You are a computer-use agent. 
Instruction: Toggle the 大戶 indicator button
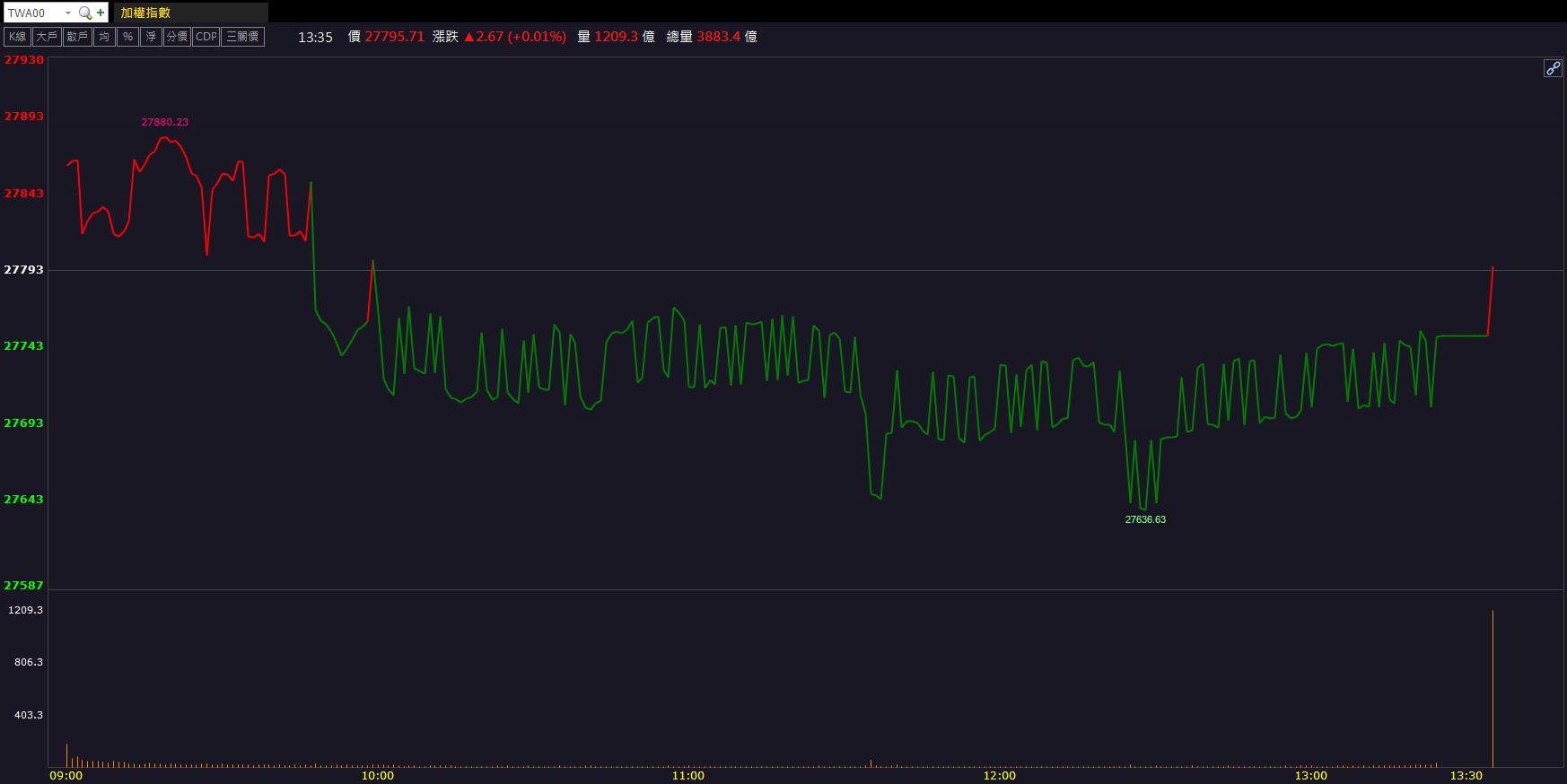click(x=47, y=37)
